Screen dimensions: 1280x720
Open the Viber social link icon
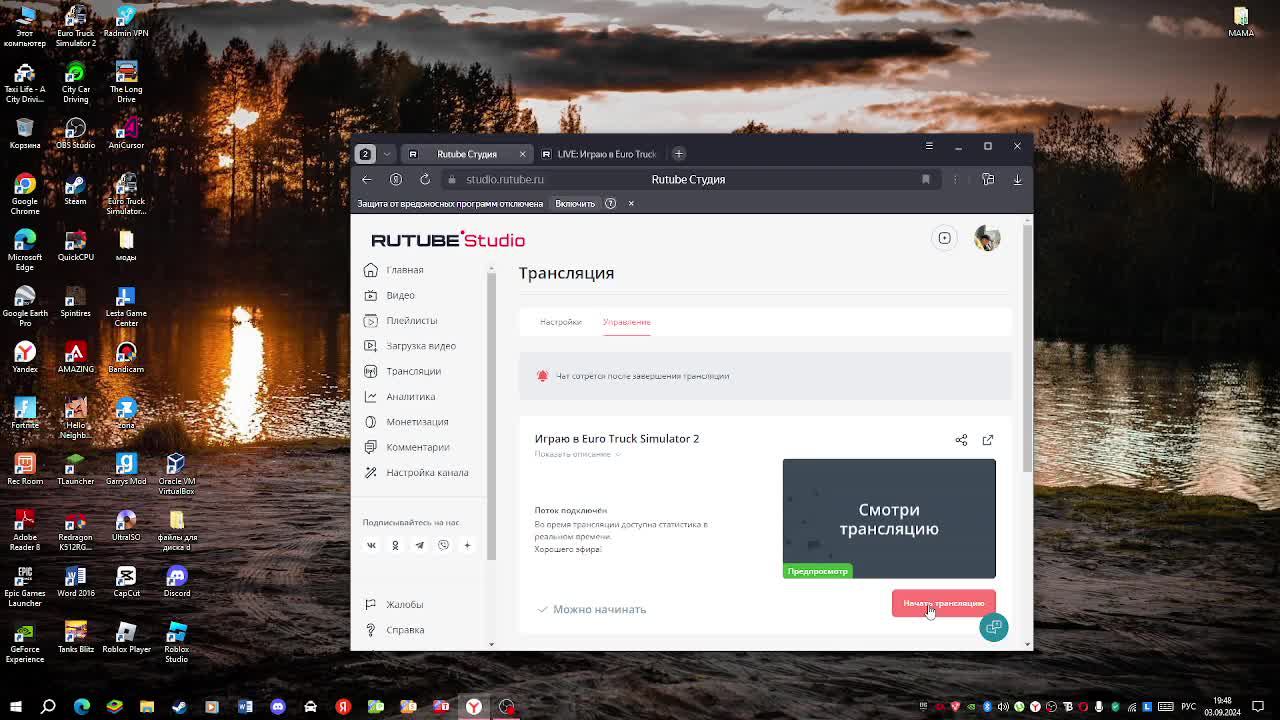click(443, 545)
